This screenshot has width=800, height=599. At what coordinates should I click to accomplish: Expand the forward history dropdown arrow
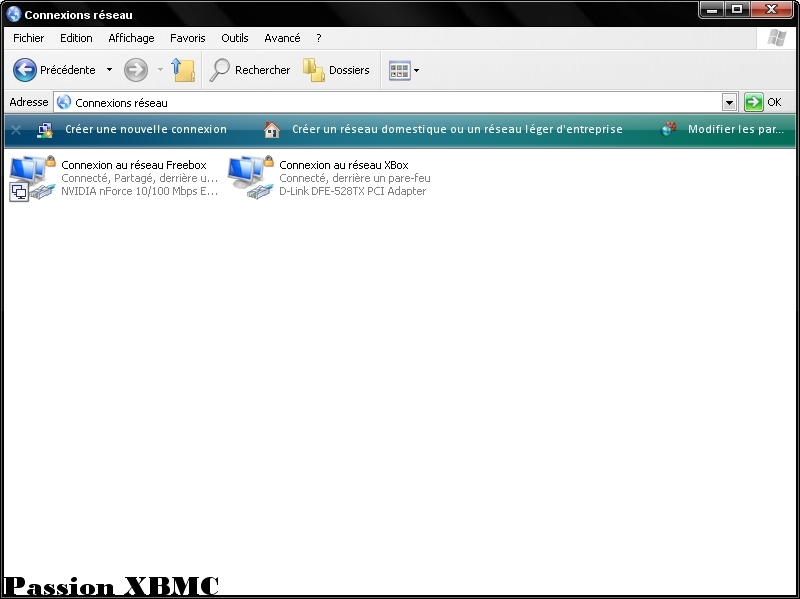point(160,70)
